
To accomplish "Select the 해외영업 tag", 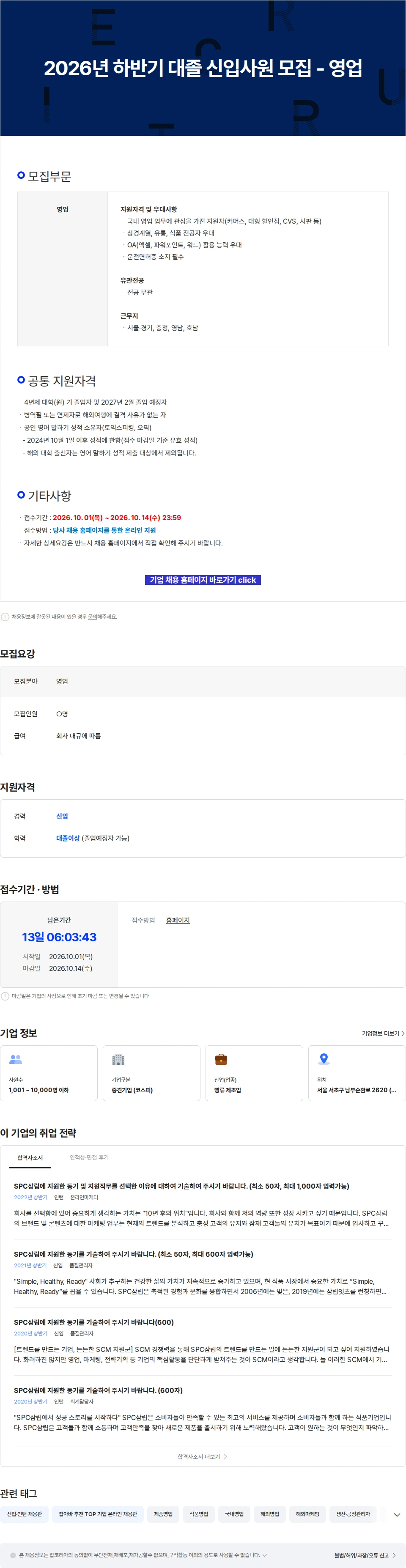I will [x=270, y=1514].
